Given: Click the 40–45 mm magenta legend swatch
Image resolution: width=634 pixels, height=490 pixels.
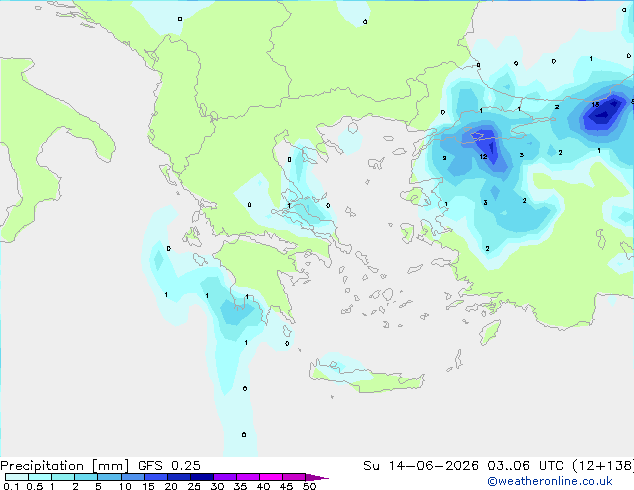Looking at the screenshot, I should pos(271,477).
